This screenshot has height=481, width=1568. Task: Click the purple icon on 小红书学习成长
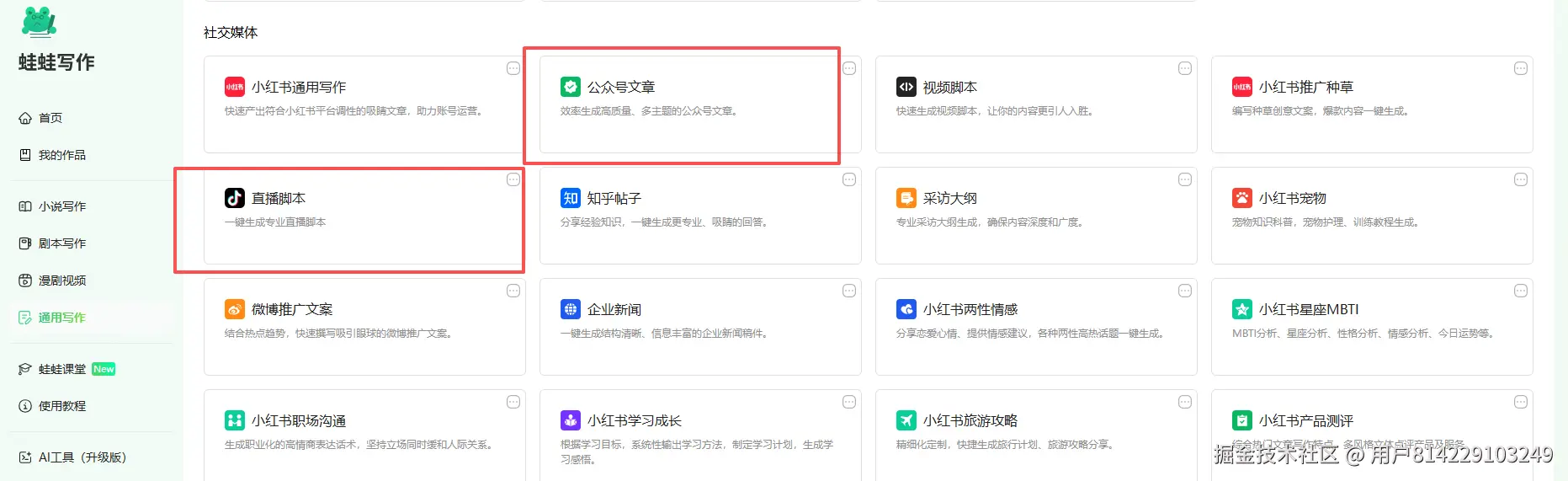pos(571,420)
